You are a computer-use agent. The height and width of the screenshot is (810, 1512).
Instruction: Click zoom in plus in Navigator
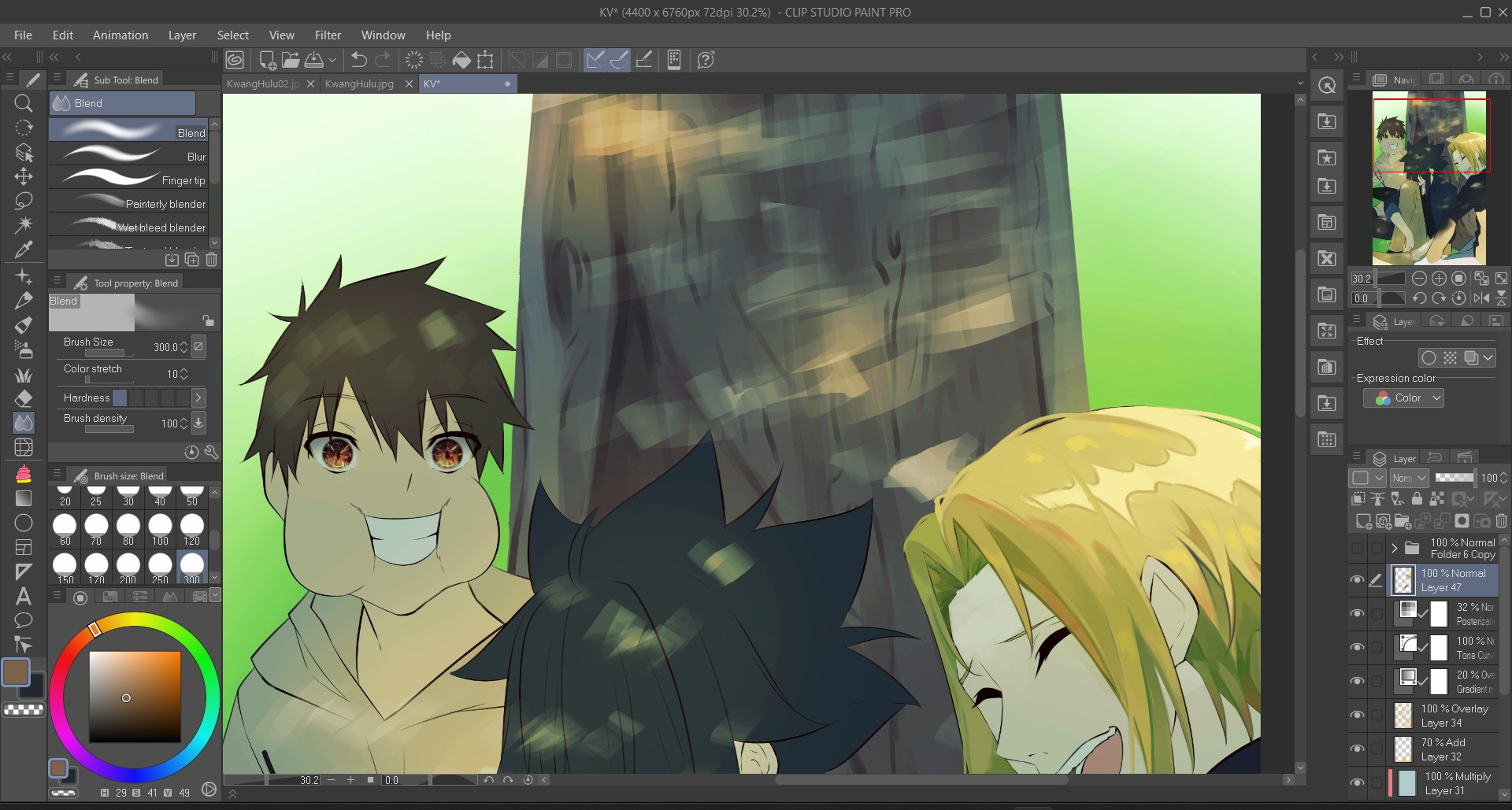point(1439,278)
